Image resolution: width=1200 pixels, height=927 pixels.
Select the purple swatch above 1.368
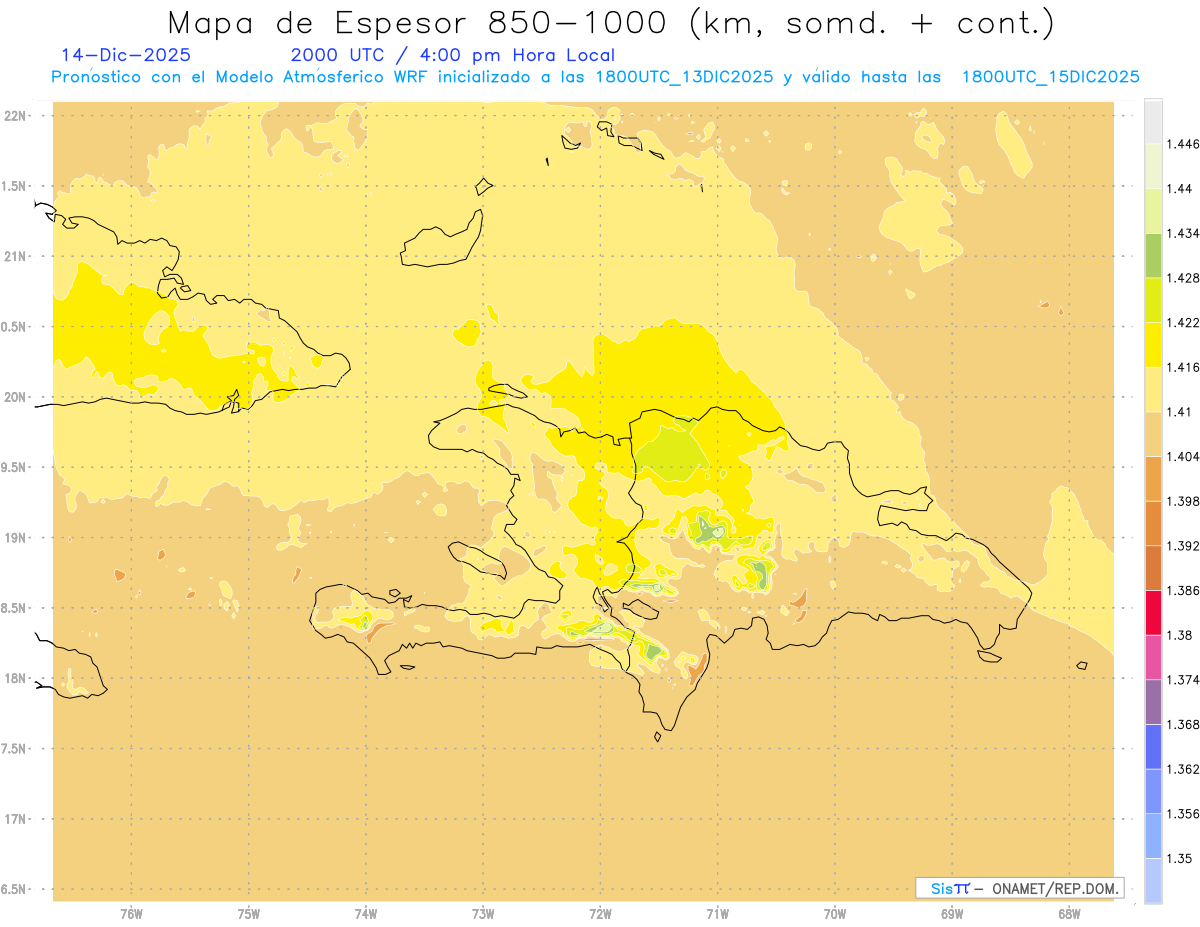[x=1153, y=702]
